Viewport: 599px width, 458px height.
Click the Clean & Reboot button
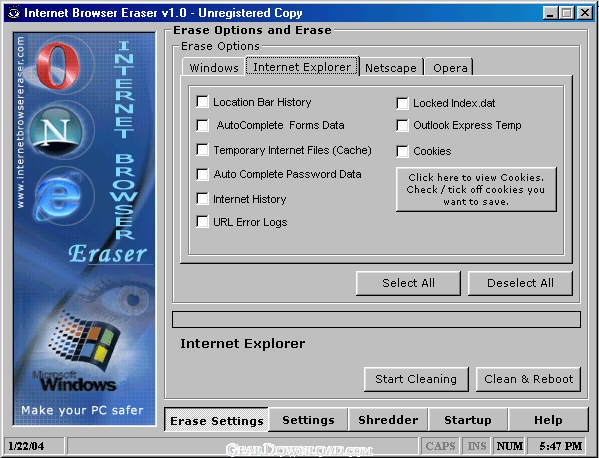pyautogui.click(x=528, y=379)
